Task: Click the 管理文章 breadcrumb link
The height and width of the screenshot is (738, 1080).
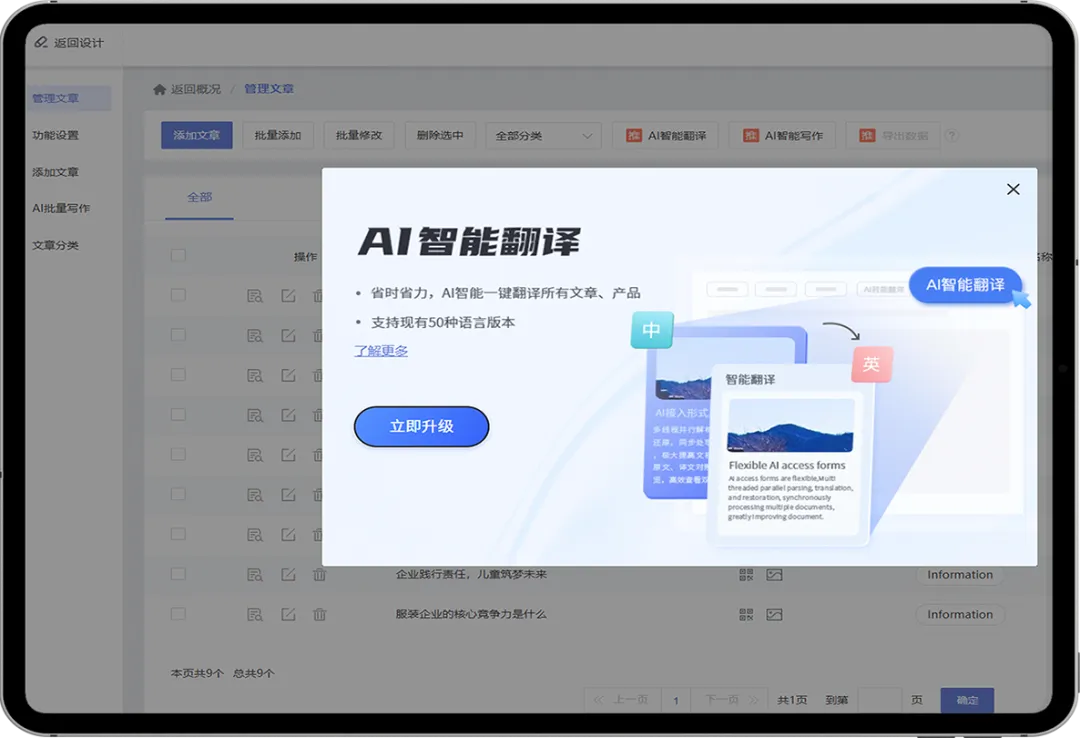Action: 269,89
